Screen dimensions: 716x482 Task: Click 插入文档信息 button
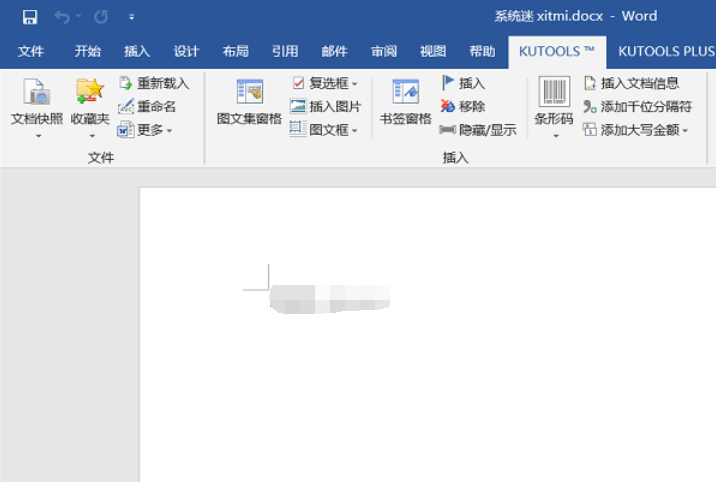(x=632, y=83)
